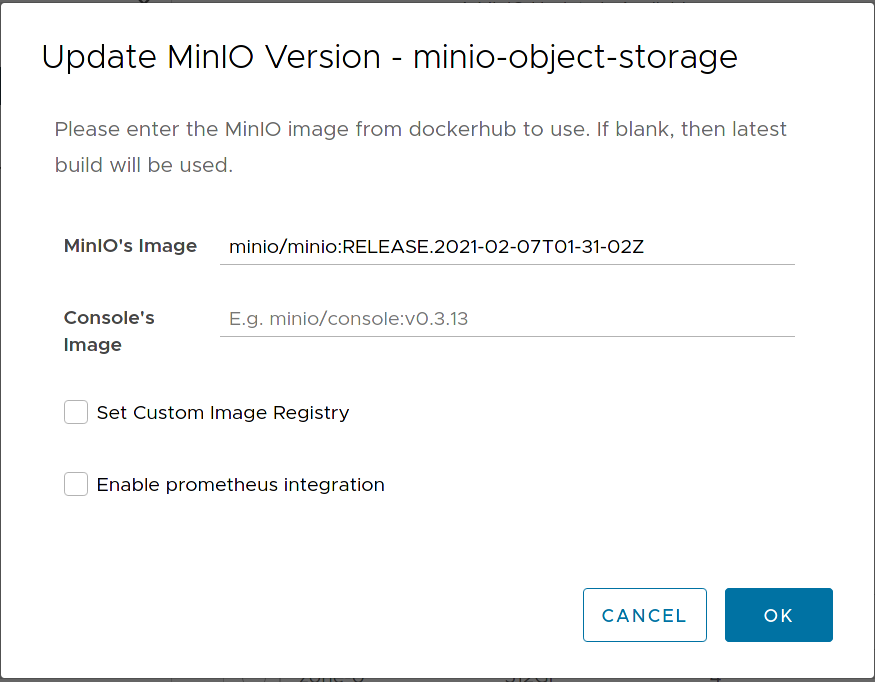
Task: Enable prometheus integration
Action: point(76,484)
